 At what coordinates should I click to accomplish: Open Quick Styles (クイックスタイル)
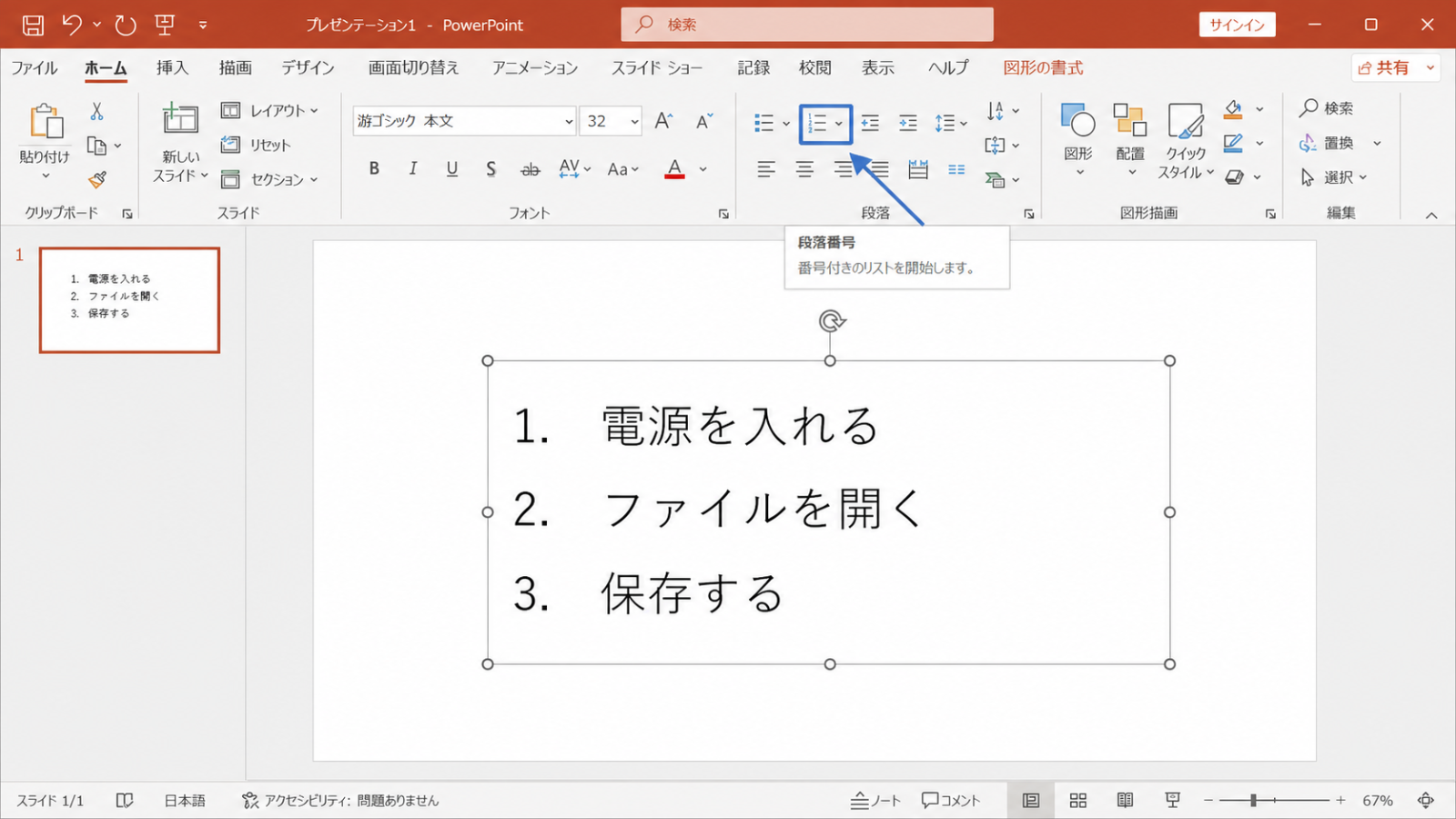pos(1186,140)
